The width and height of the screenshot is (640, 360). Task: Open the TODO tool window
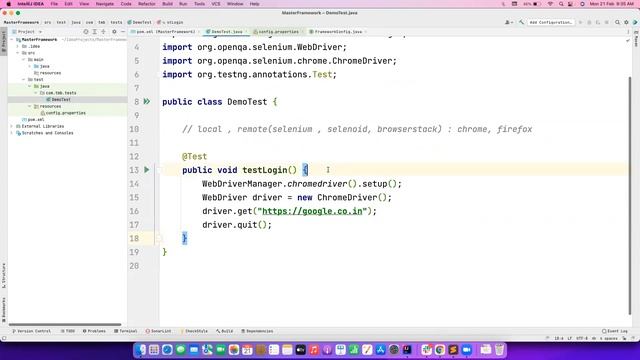point(68,331)
